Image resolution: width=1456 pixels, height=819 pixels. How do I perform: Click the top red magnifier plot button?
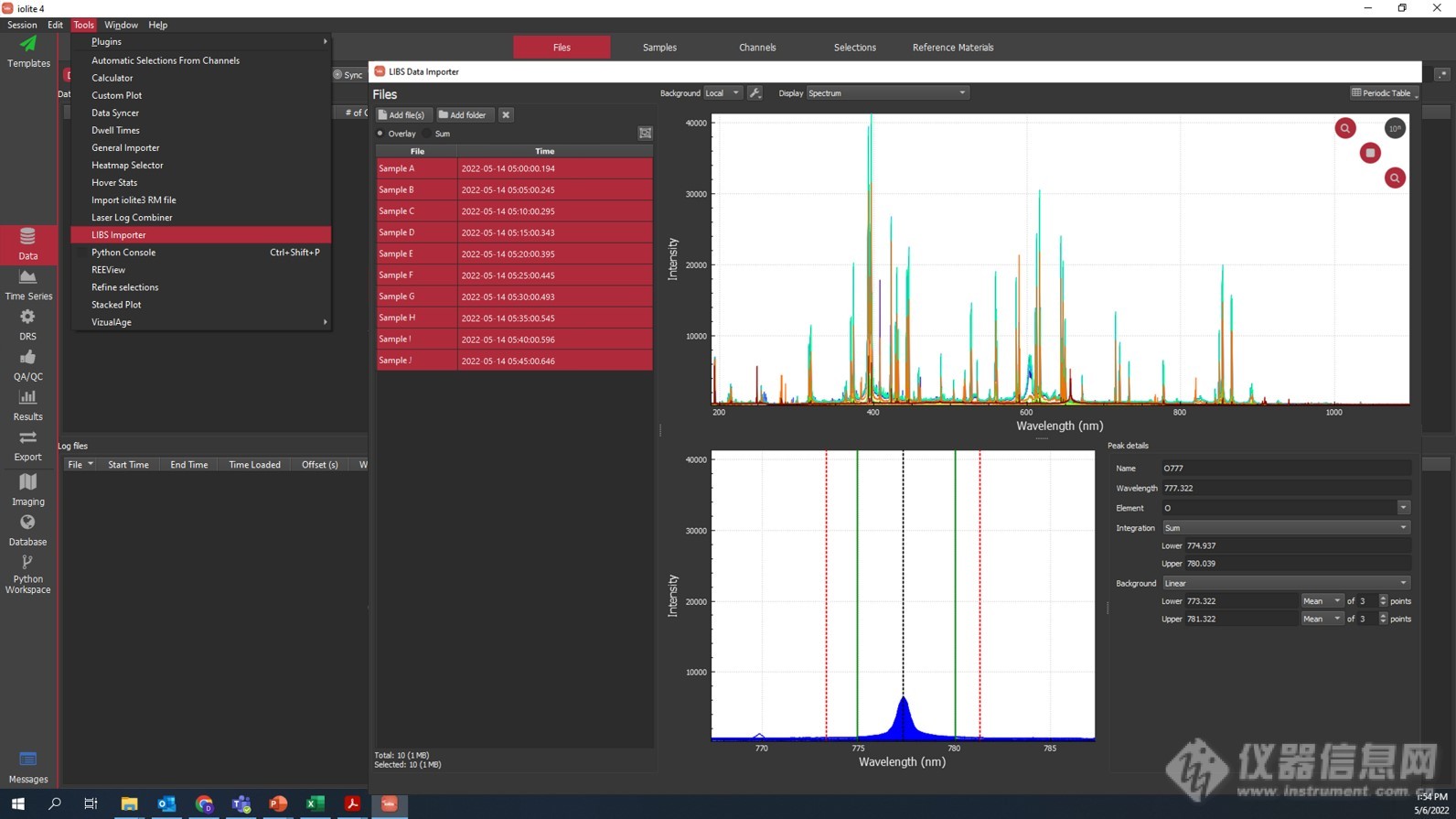1344,128
